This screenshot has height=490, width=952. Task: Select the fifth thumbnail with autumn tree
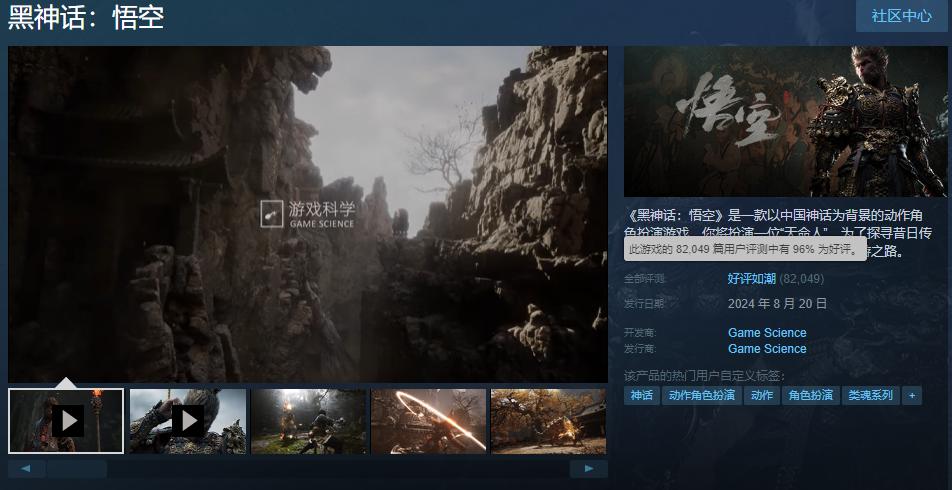[x=548, y=421]
